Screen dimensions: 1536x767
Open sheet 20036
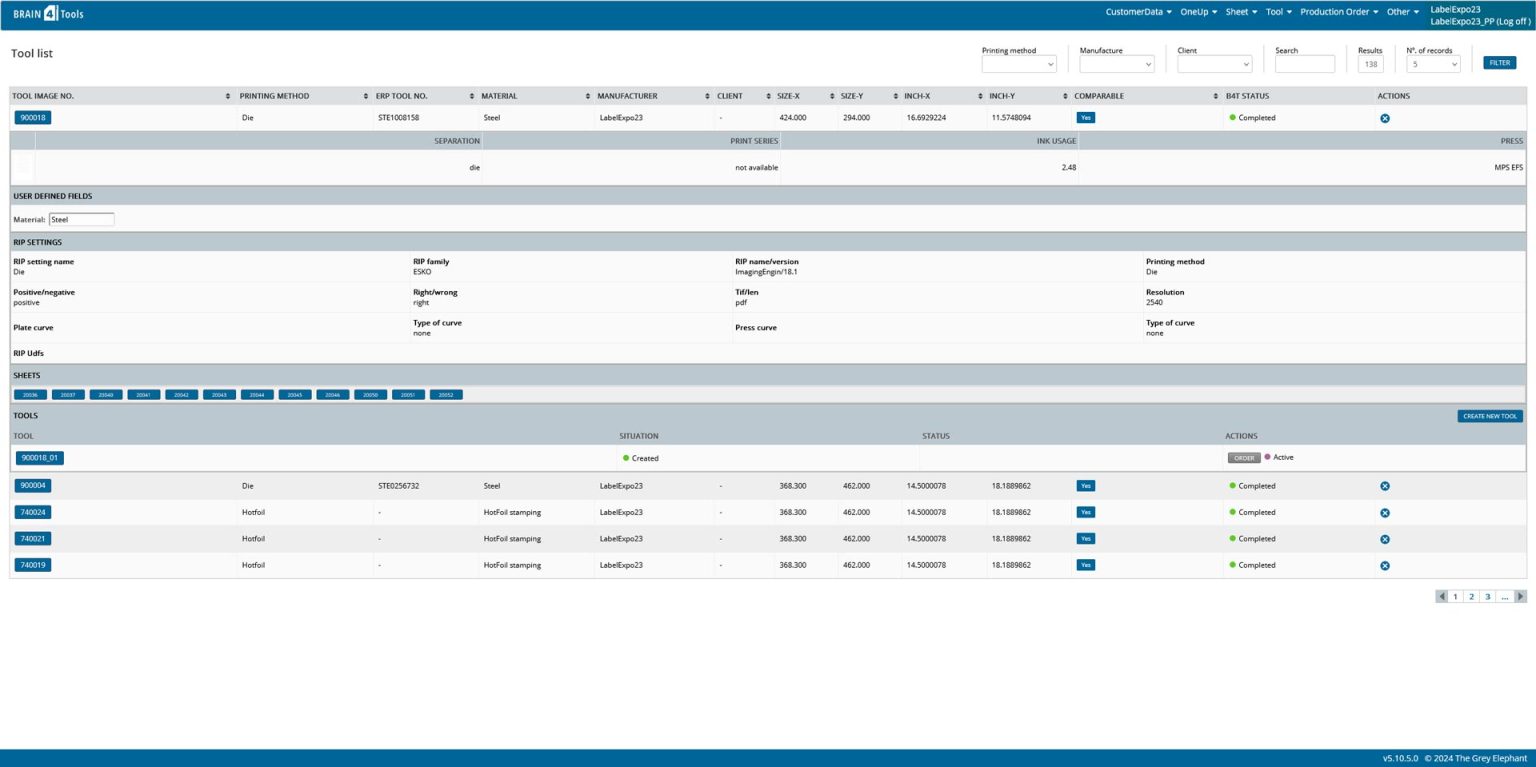30,395
